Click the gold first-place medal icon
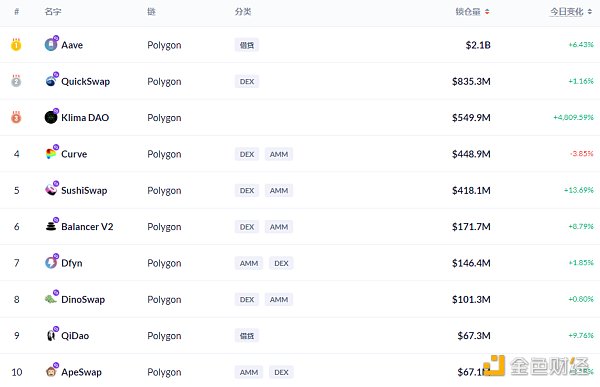 [16, 44]
